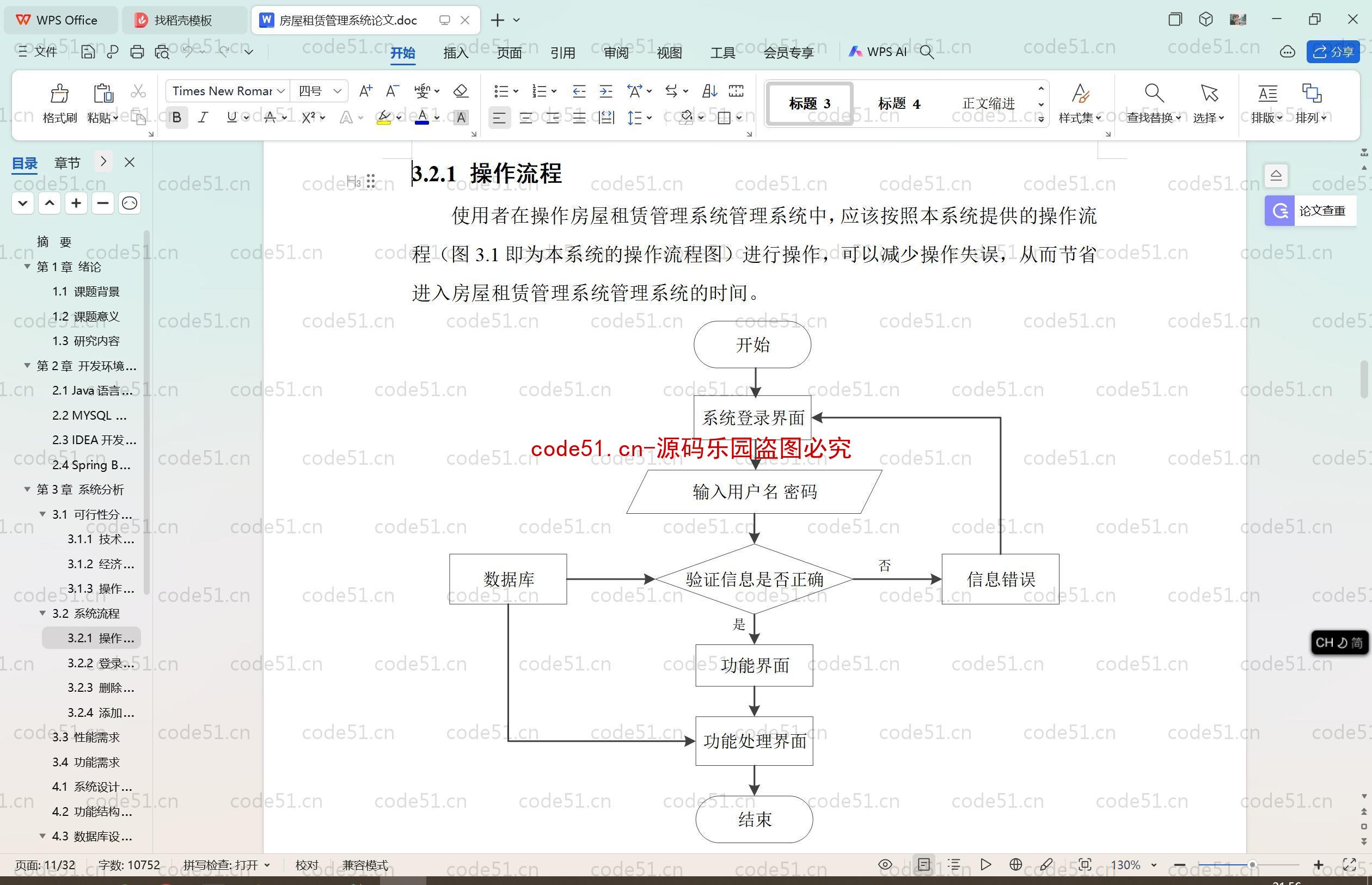Image resolution: width=1372 pixels, height=885 pixels.
Task: Click the vertical scrollbar thumb of document
Action: [x=1364, y=379]
